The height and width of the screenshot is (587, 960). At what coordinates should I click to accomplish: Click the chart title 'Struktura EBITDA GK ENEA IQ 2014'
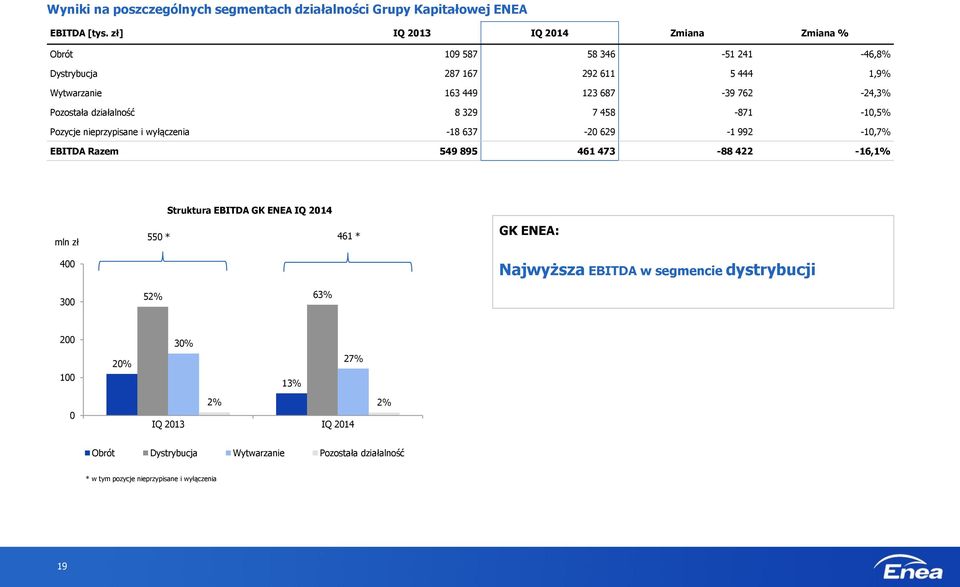click(x=250, y=211)
